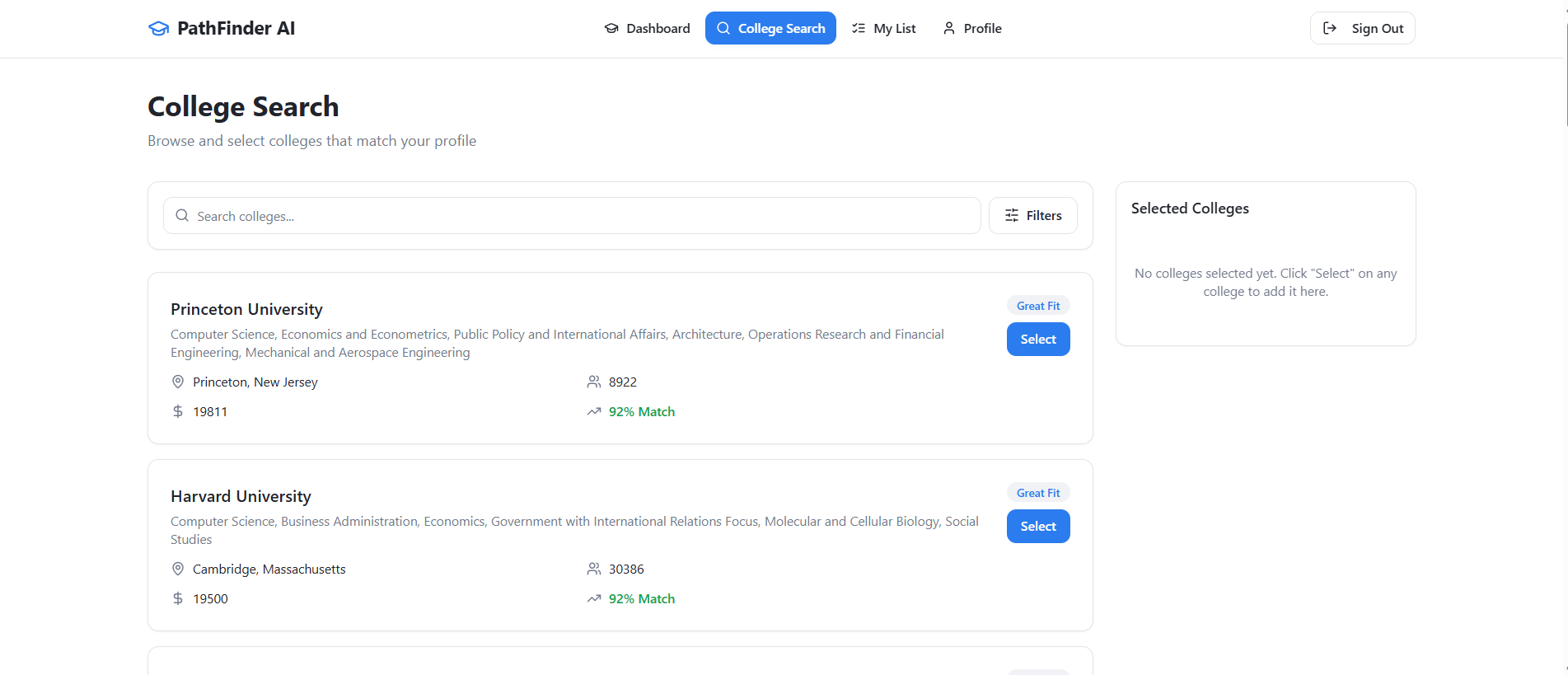Click Harvard's 92% Match label
The width and height of the screenshot is (1568, 675).
pyautogui.click(x=642, y=598)
